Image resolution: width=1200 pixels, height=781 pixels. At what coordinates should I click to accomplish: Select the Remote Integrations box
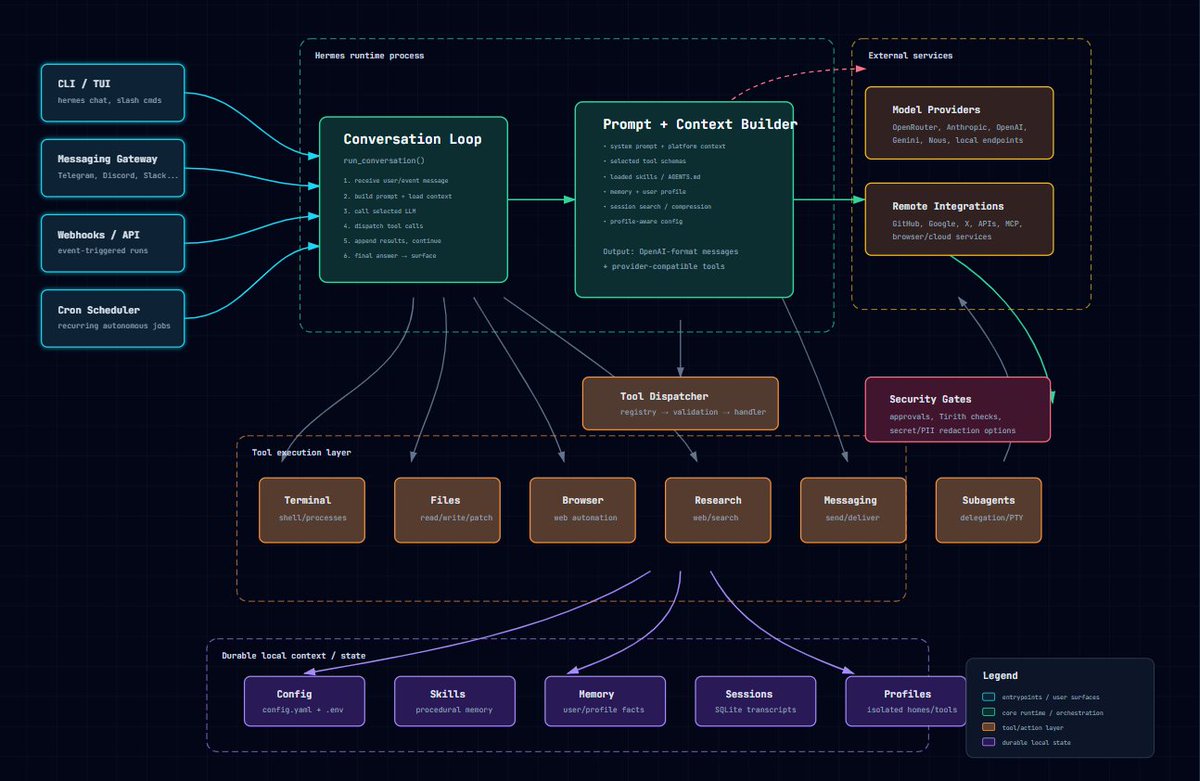pos(959,219)
